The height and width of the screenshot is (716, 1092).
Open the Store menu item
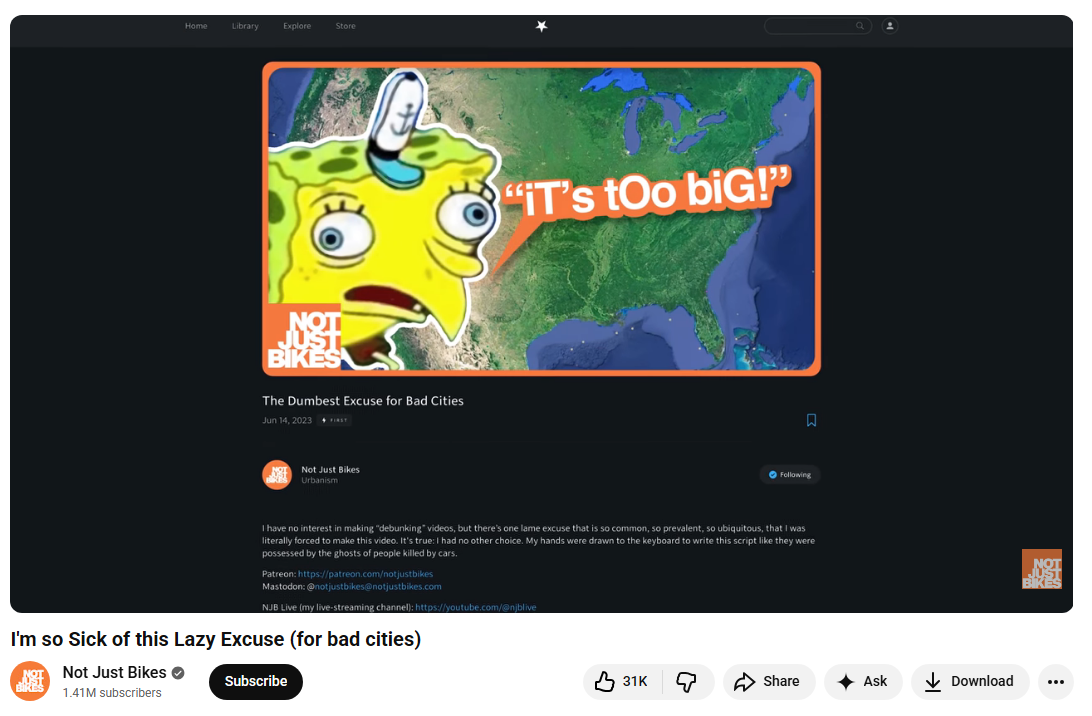345,26
